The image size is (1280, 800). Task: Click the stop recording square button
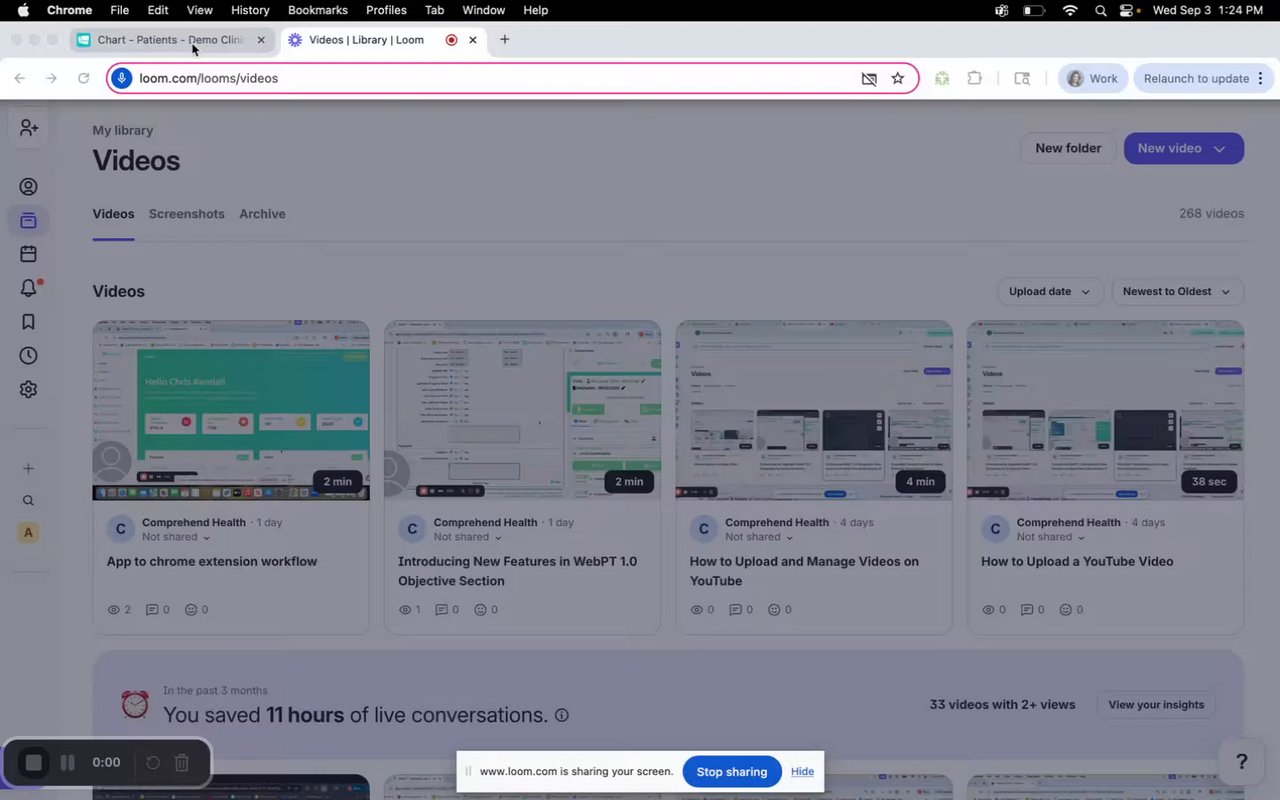click(33, 763)
